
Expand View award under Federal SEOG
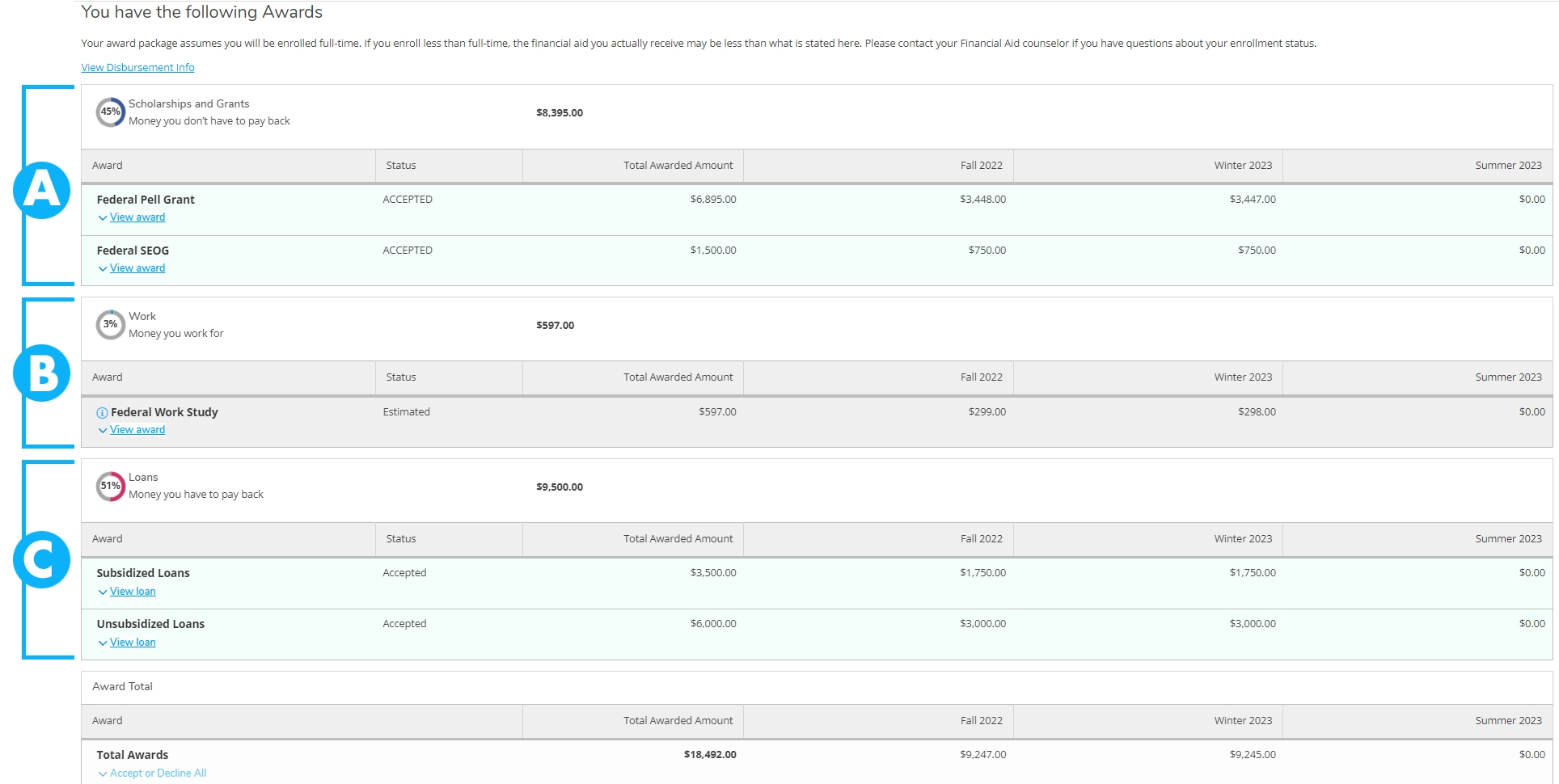(137, 268)
